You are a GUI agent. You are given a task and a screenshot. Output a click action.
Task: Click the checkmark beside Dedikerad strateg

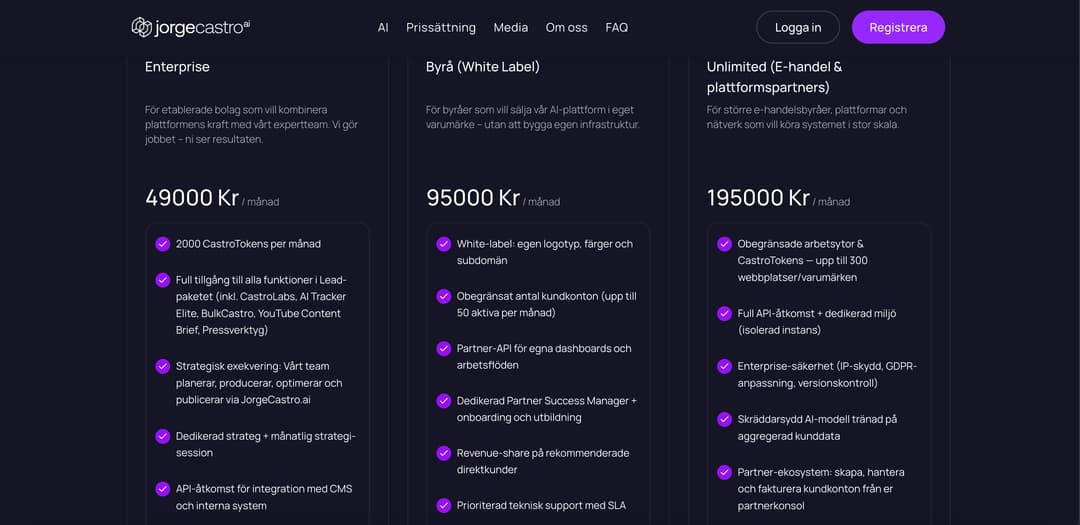[x=163, y=436]
